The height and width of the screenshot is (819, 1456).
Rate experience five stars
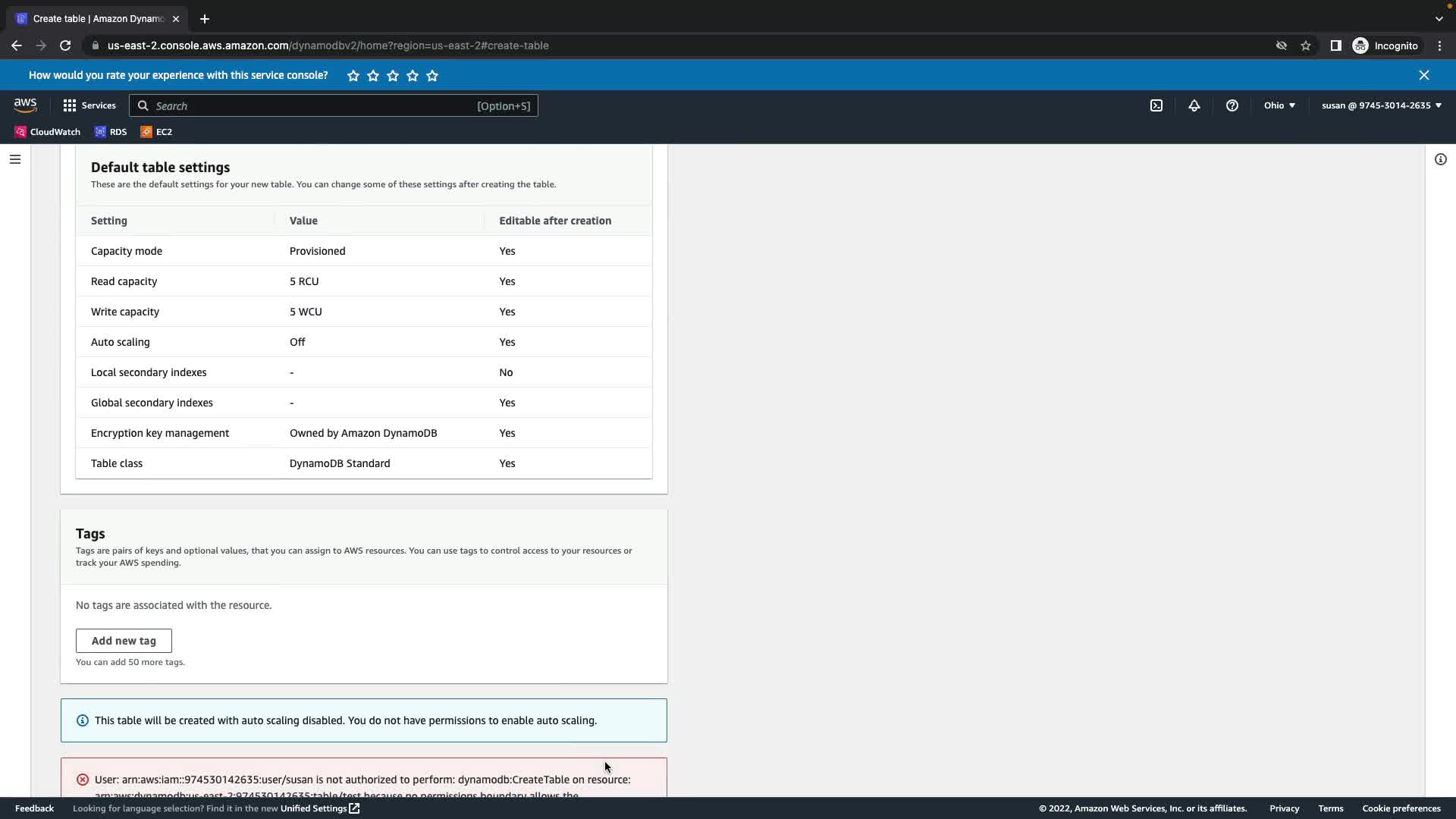432,76
